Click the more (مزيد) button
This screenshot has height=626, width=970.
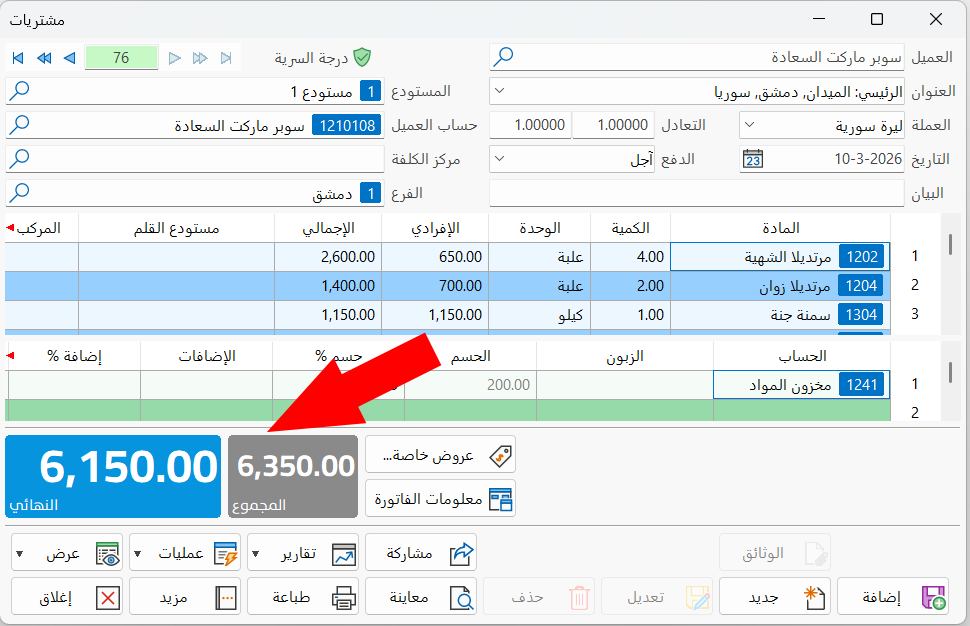(185, 597)
